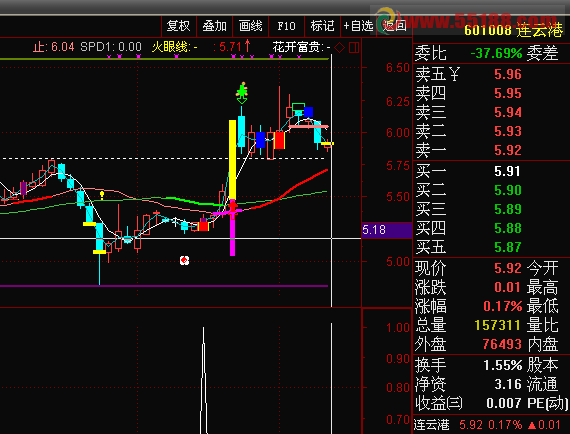Click the 止: 6.04 indicator value
The height and width of the screenshot is (434, 570).
point(54,47)
